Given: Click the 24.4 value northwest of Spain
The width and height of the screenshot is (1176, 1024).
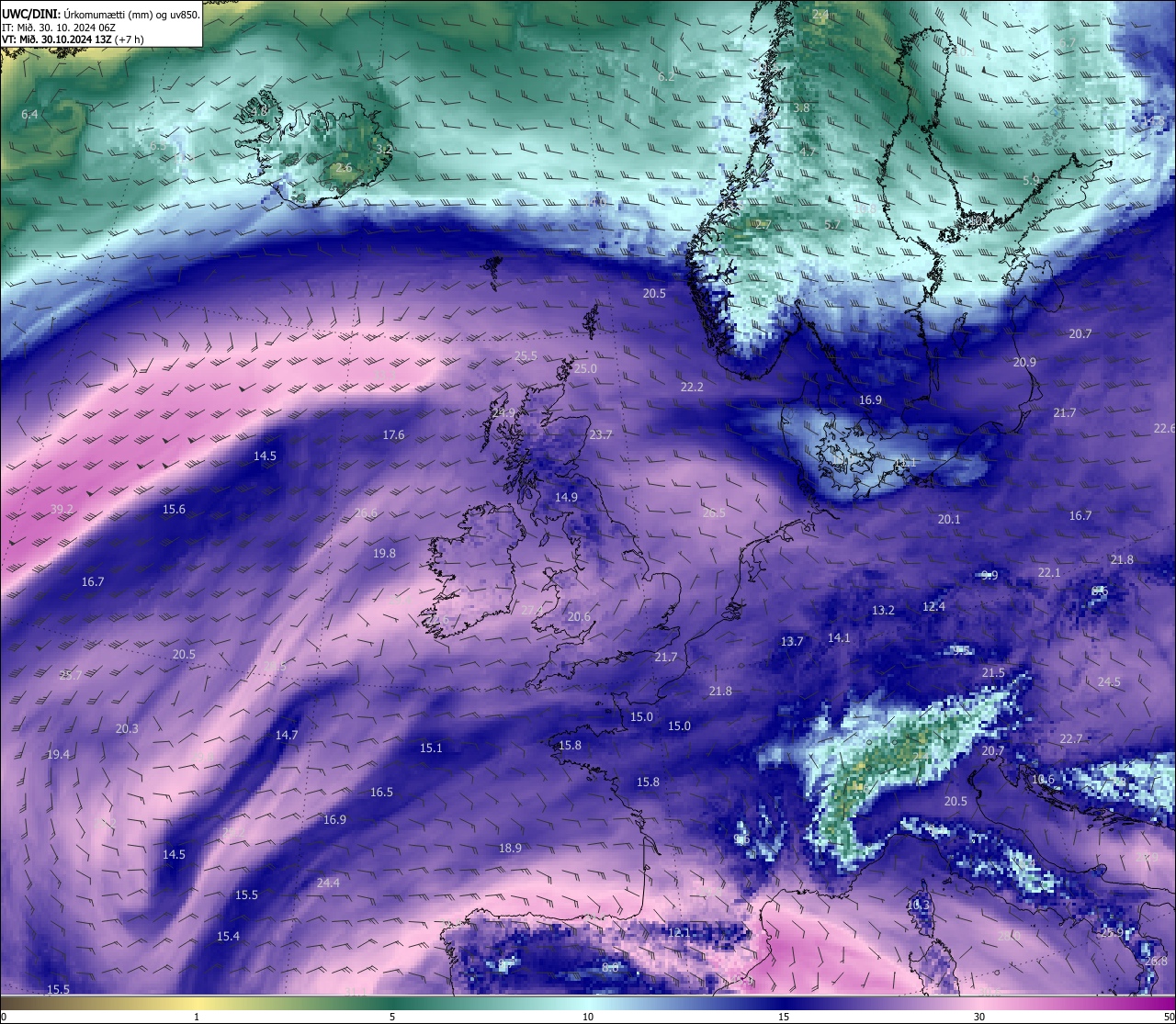Looking at the screenshot, I should (328, 883).
